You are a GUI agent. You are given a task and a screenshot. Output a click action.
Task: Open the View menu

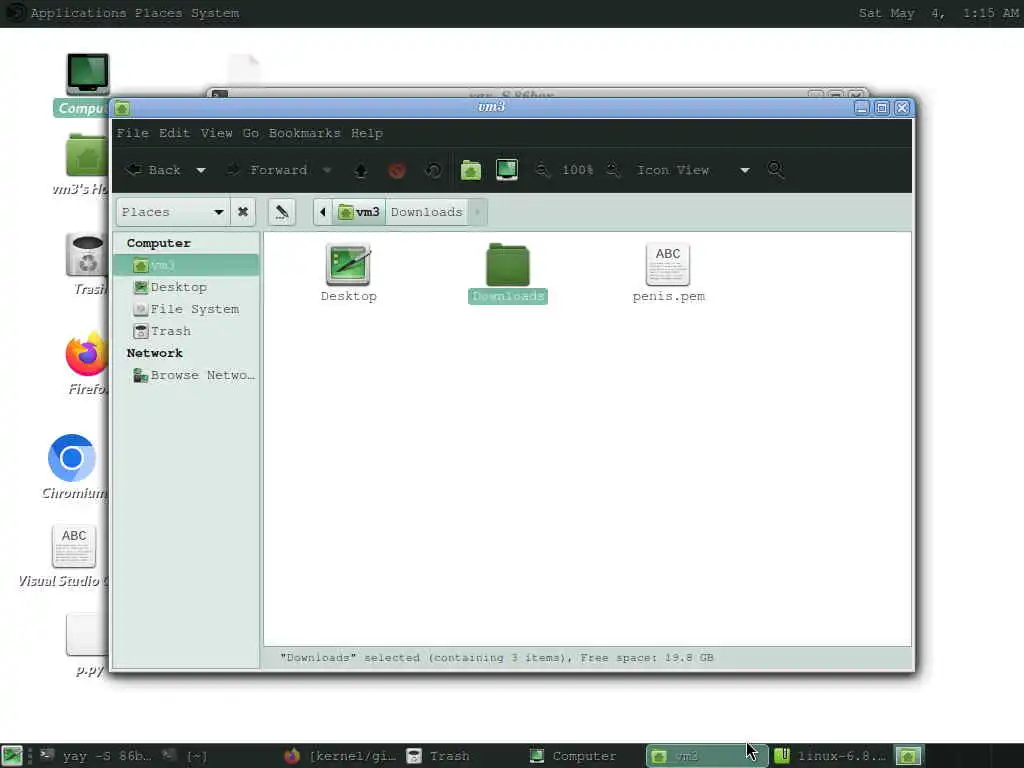click(x=216, y=133)
